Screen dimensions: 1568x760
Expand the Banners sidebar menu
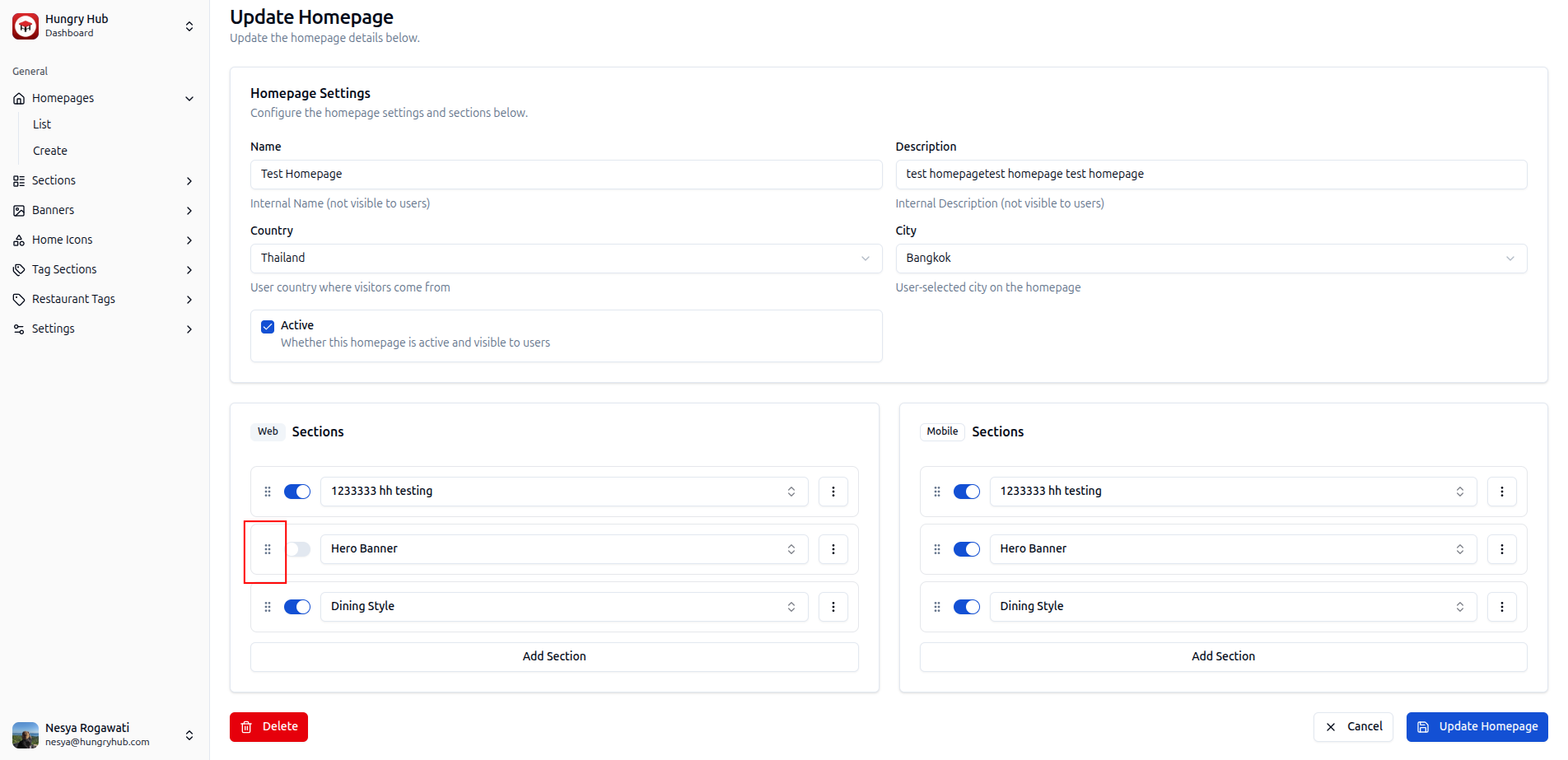(104, 211)
